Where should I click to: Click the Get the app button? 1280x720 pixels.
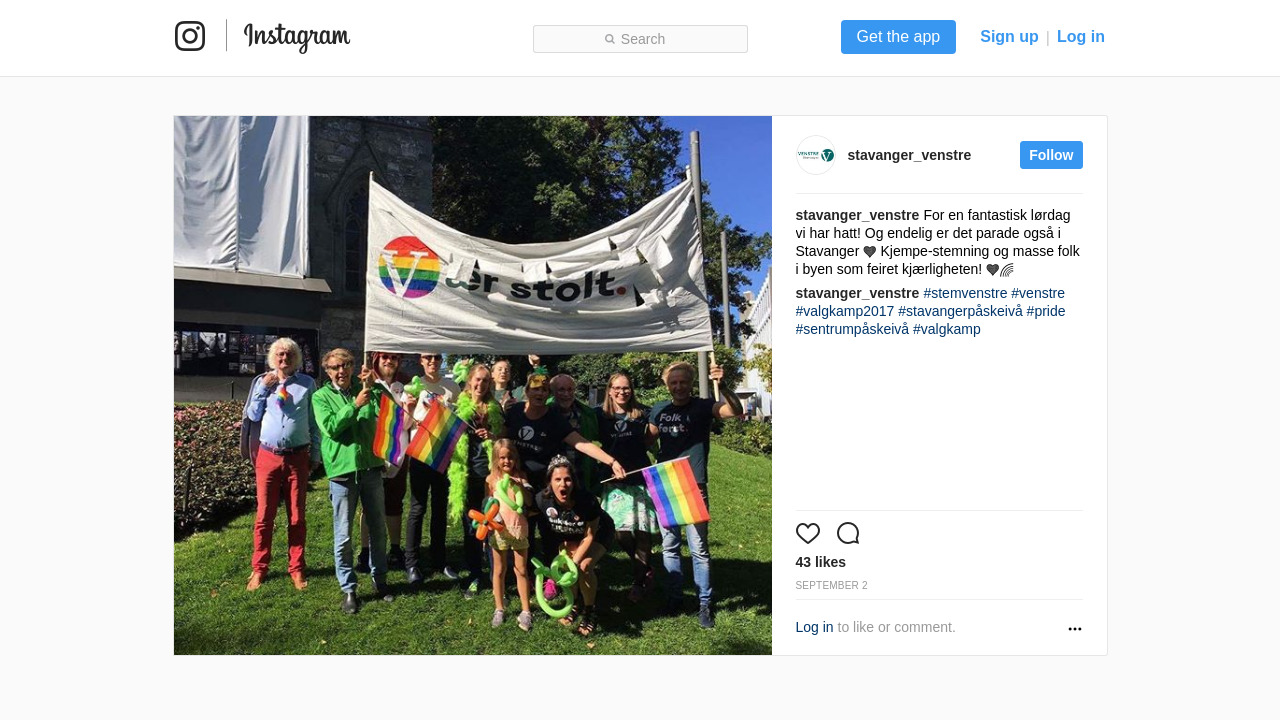[x=898, y=37]
